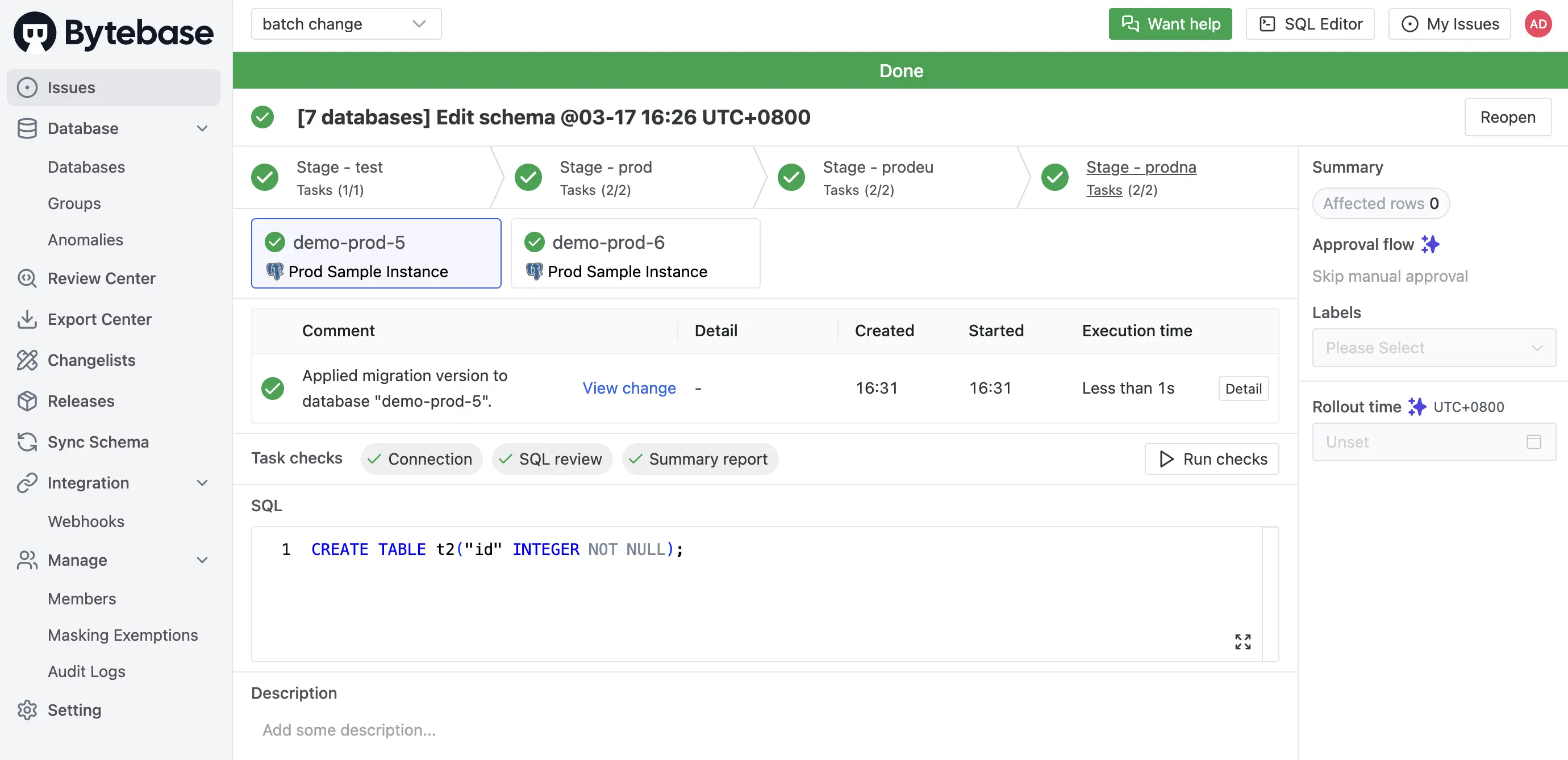Screen dimensions: 1568x760
Task: Click the Approval flow sparkle icon
Action: [x=1430, y=244]
